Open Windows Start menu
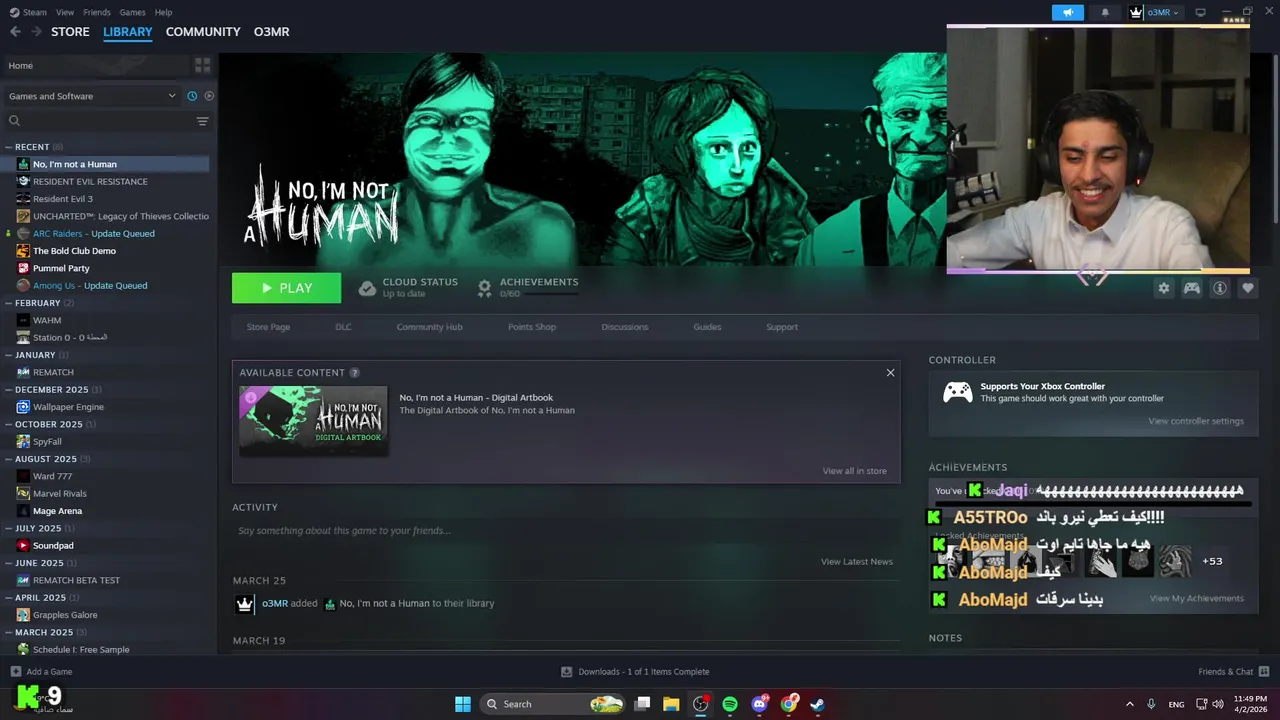1280x720 pixels. pyautogui.click(x=463, y=704)
